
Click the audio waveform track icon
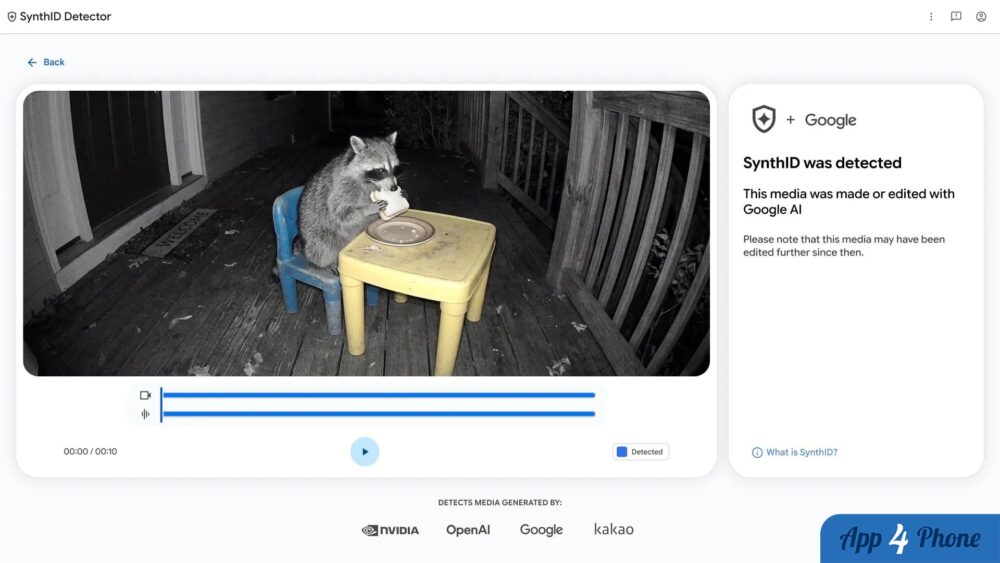(145, 414)
